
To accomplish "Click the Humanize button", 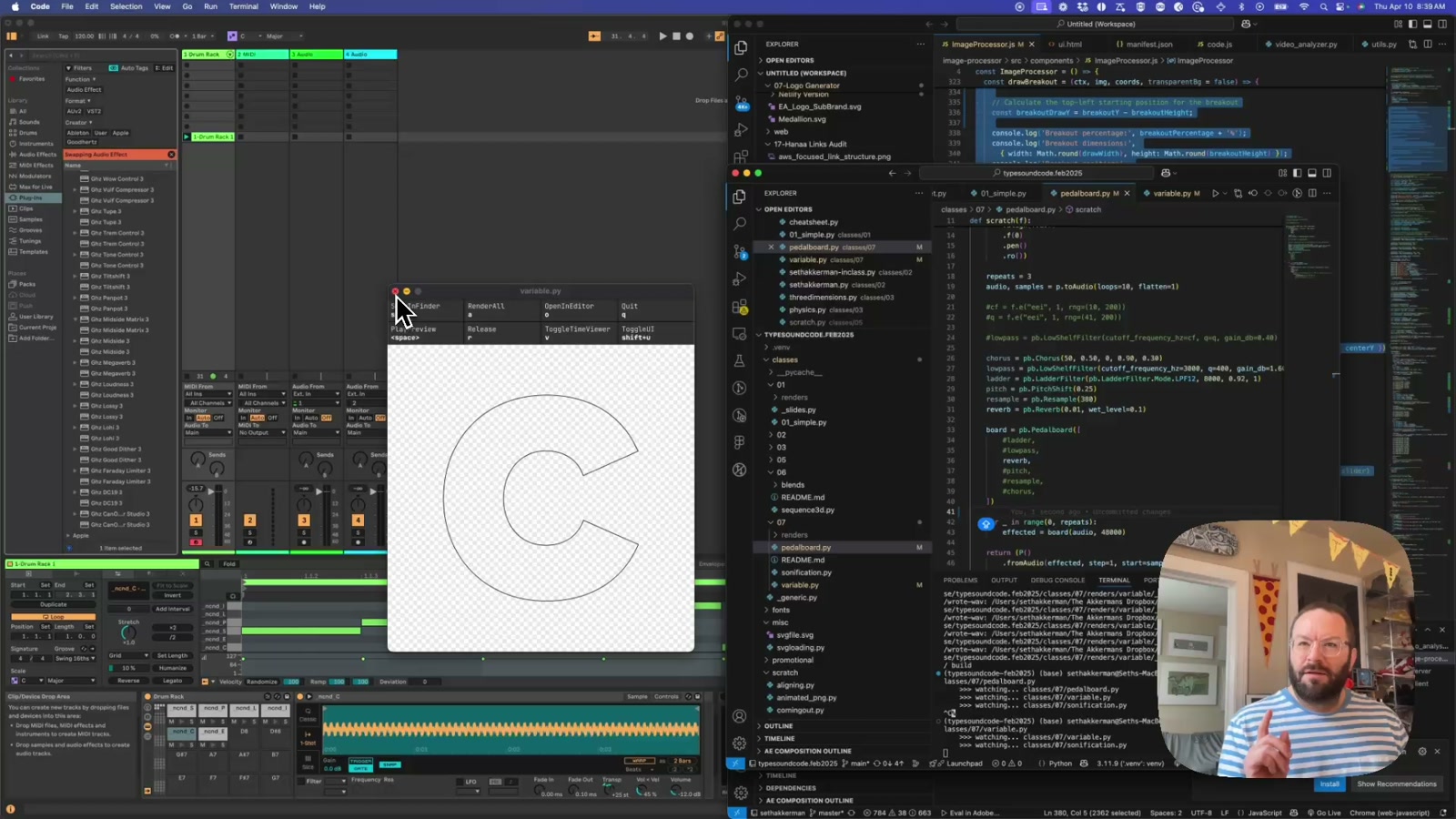I will click(x=172, y=668).
